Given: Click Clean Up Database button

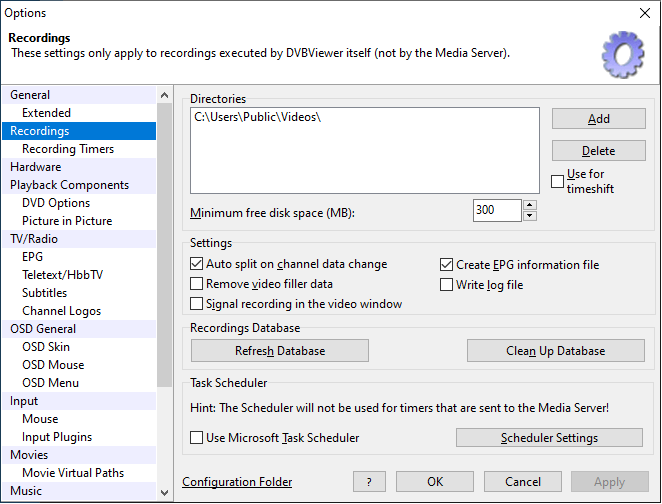Looking at the screenshot, I should [x=555, y=351].
